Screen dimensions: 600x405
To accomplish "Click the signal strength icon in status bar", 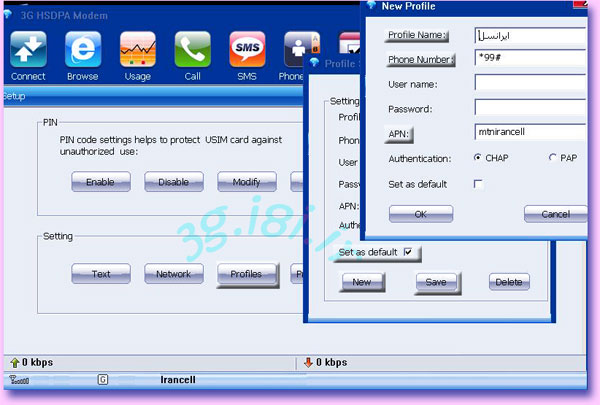I will coord(19,380).
